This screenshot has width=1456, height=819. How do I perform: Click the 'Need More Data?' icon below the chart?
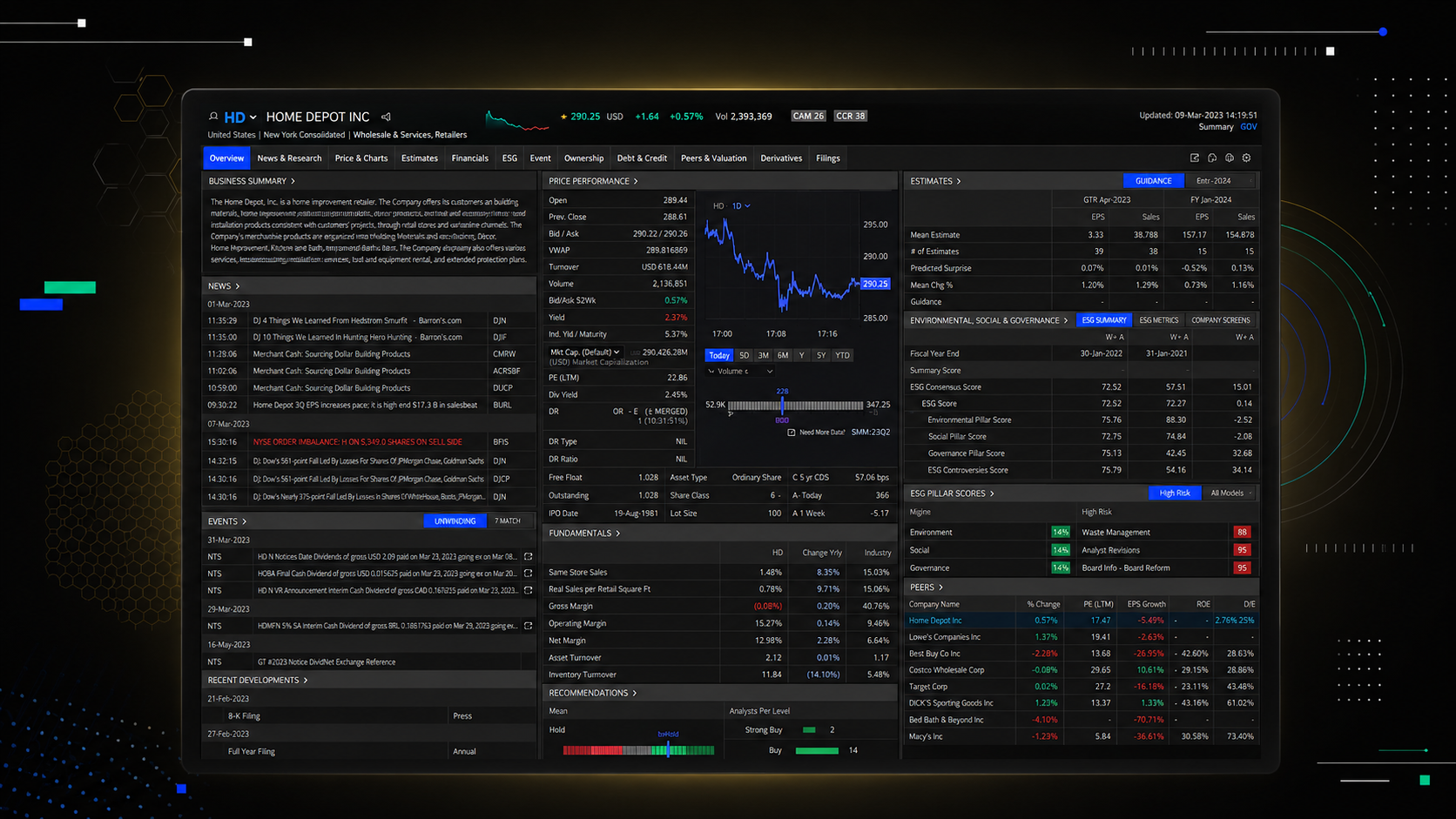(x=792, y=433)
